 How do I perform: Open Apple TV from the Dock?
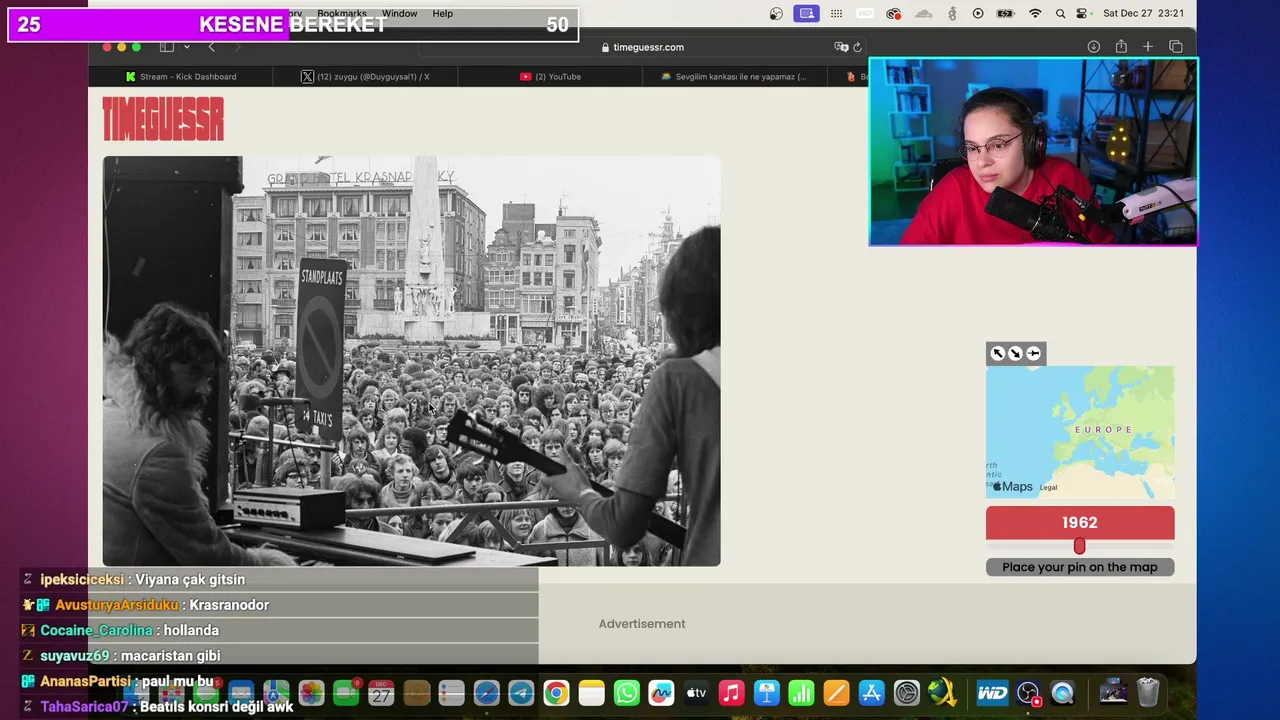pos(697,692)
